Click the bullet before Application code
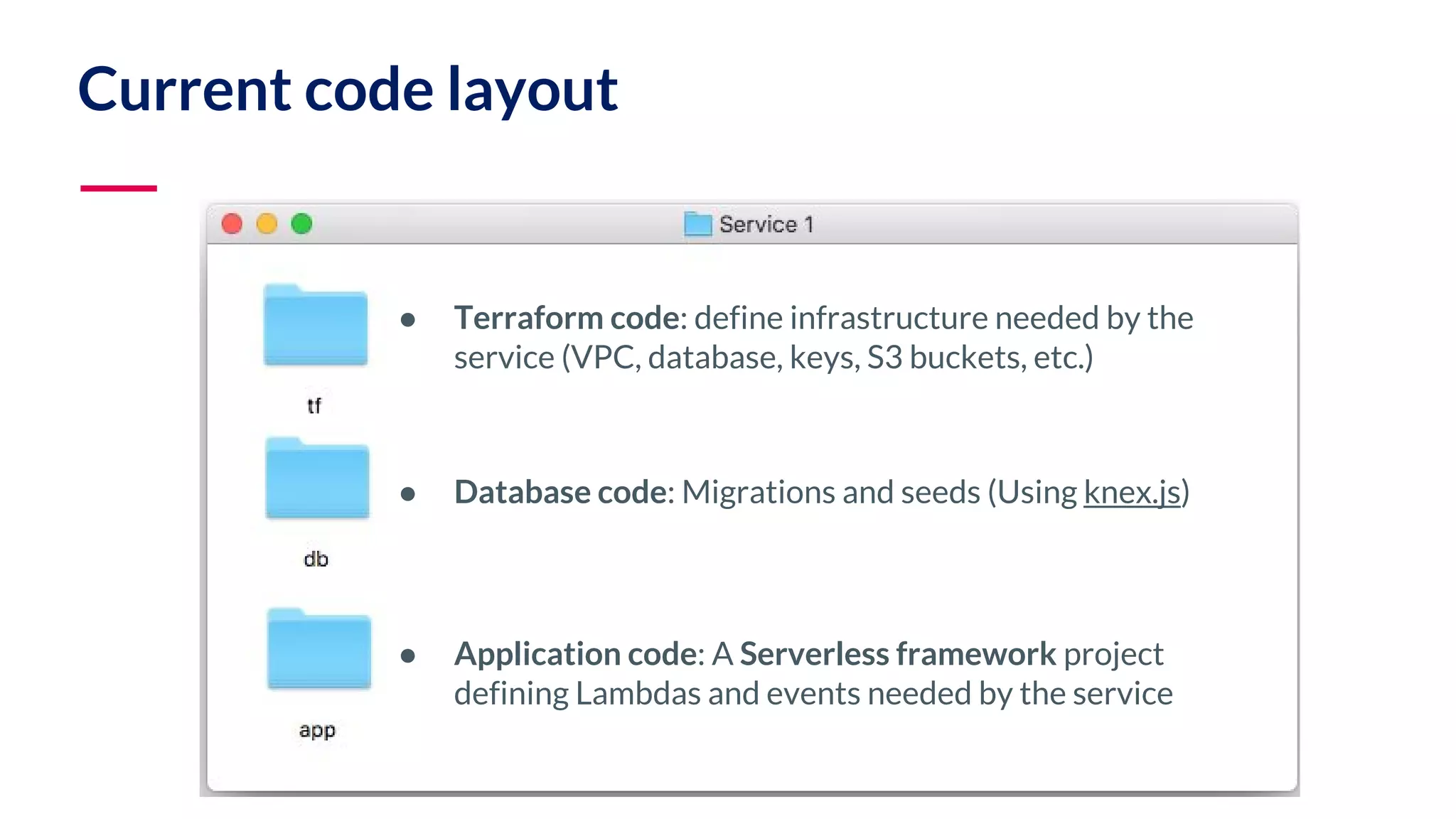 click(x=407, y=655)
